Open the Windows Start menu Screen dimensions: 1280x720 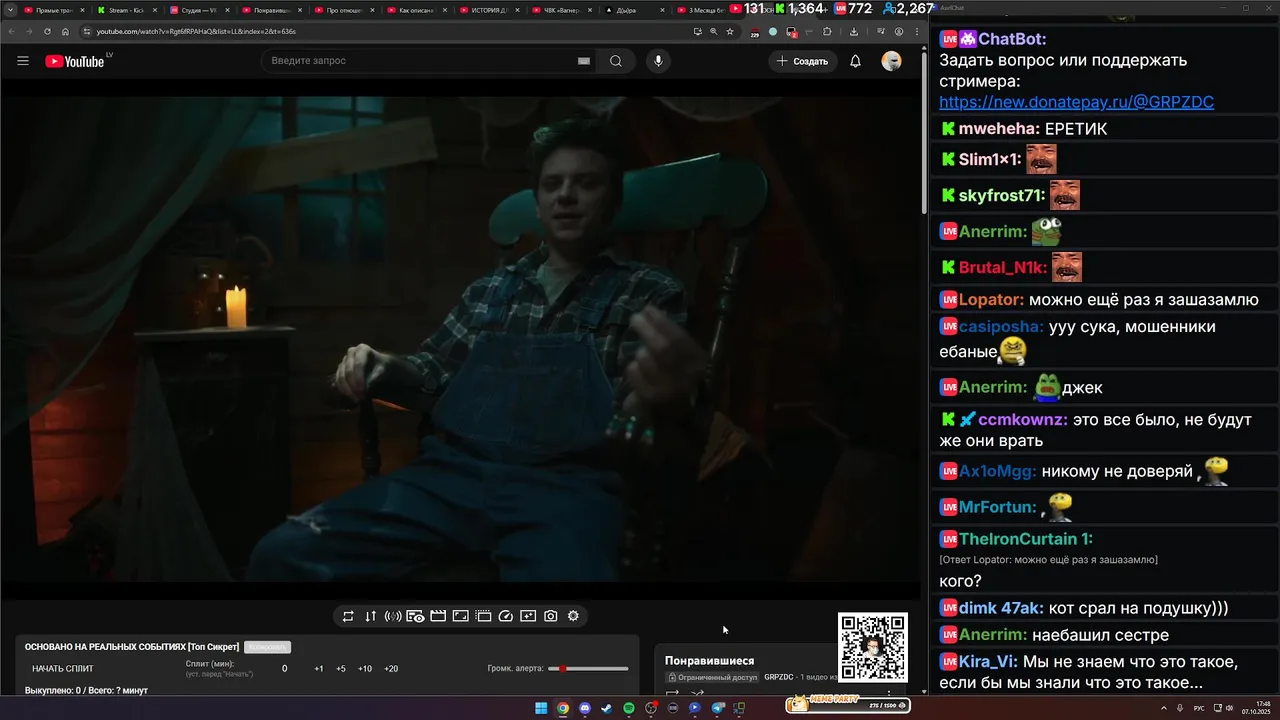coord(541,708)
